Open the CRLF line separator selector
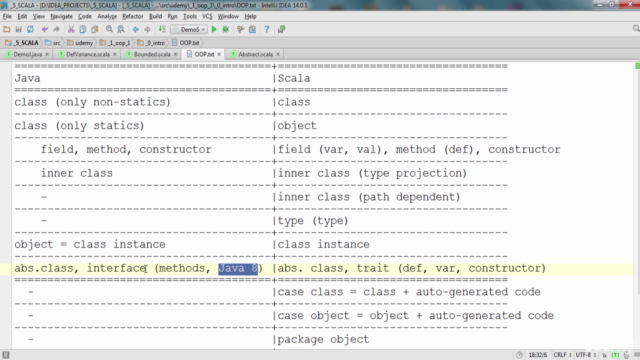Screen dimensions: 640x360 (562, 355)
